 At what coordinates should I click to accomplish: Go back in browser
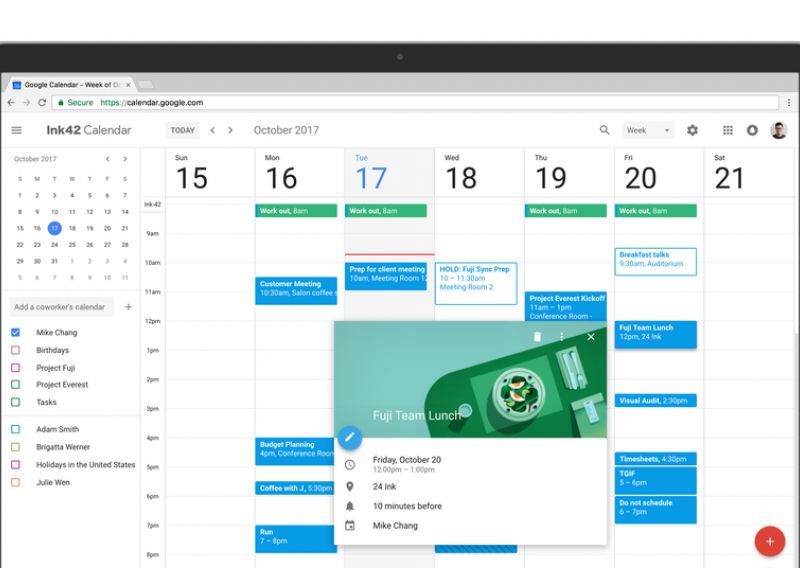coord(11,103)
